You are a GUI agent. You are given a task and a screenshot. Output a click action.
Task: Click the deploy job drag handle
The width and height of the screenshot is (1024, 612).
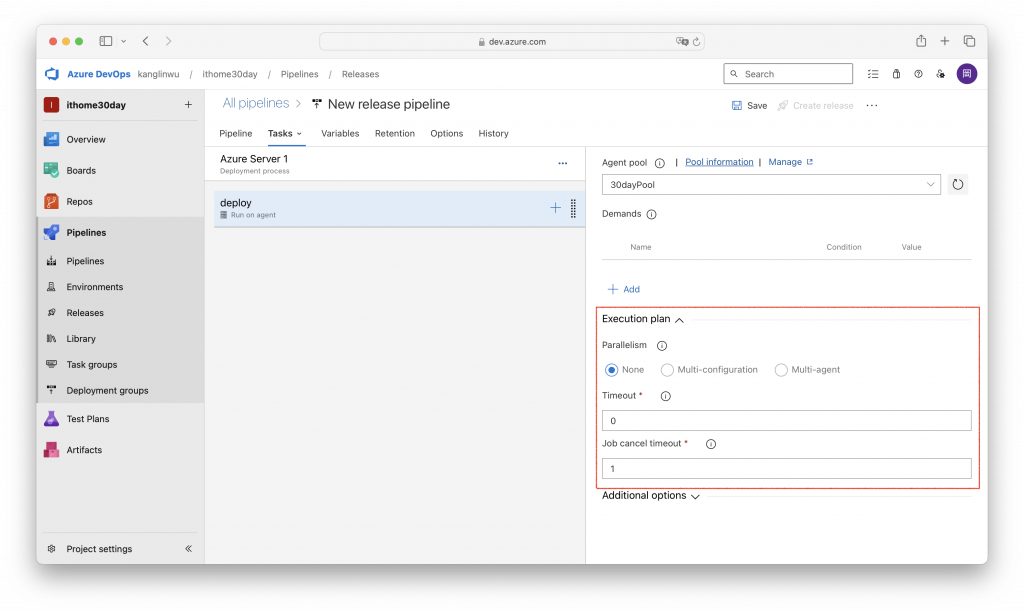573,208
